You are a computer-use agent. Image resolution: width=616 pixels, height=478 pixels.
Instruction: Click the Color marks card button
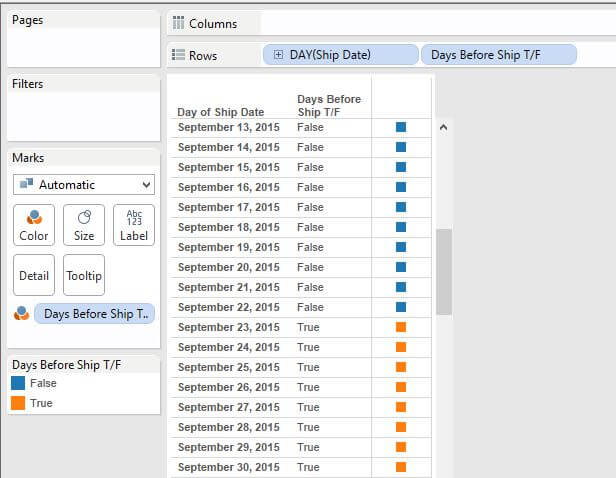pyautogui.click(x=33, y=224)
